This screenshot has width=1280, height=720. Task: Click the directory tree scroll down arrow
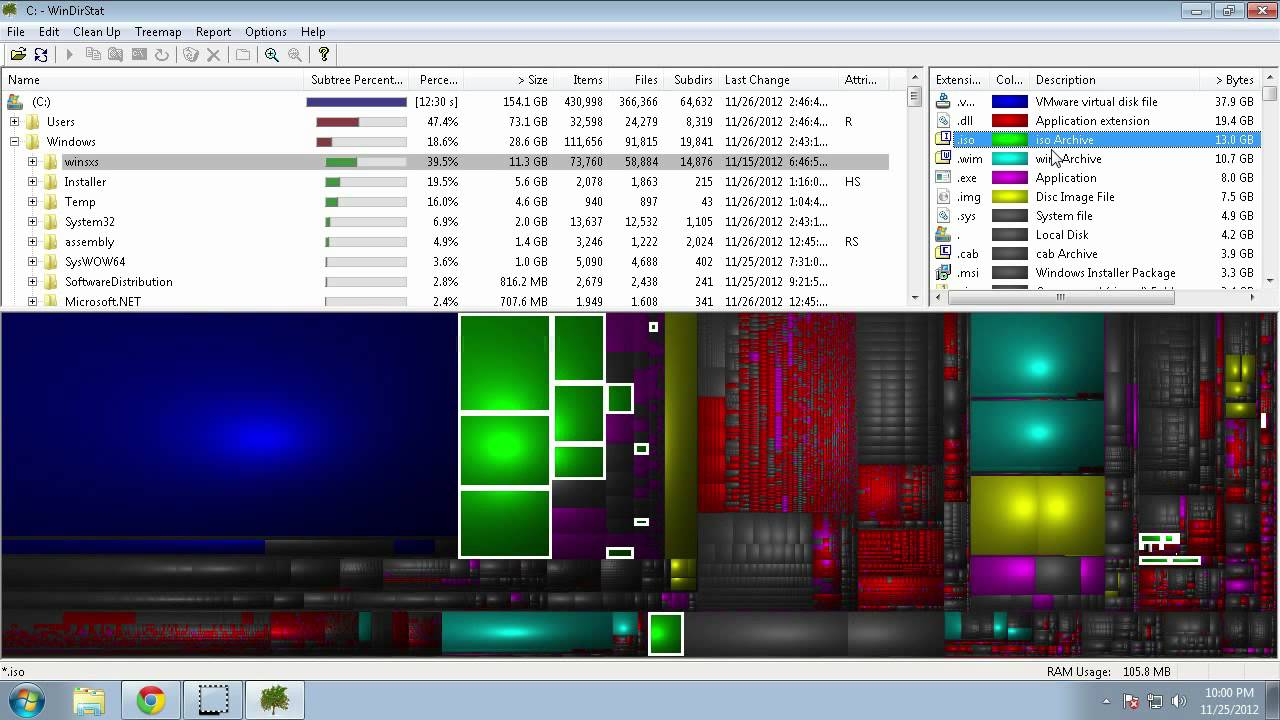click(915, 297)
